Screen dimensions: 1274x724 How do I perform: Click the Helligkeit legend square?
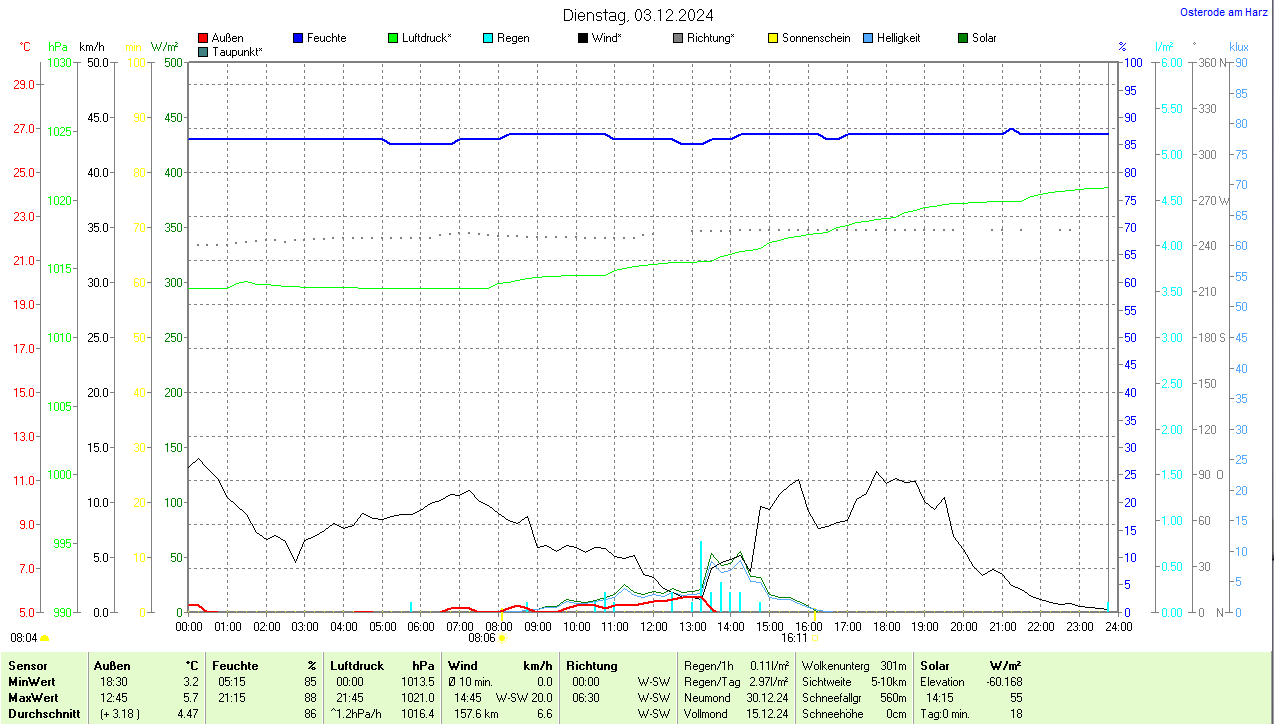868,38
